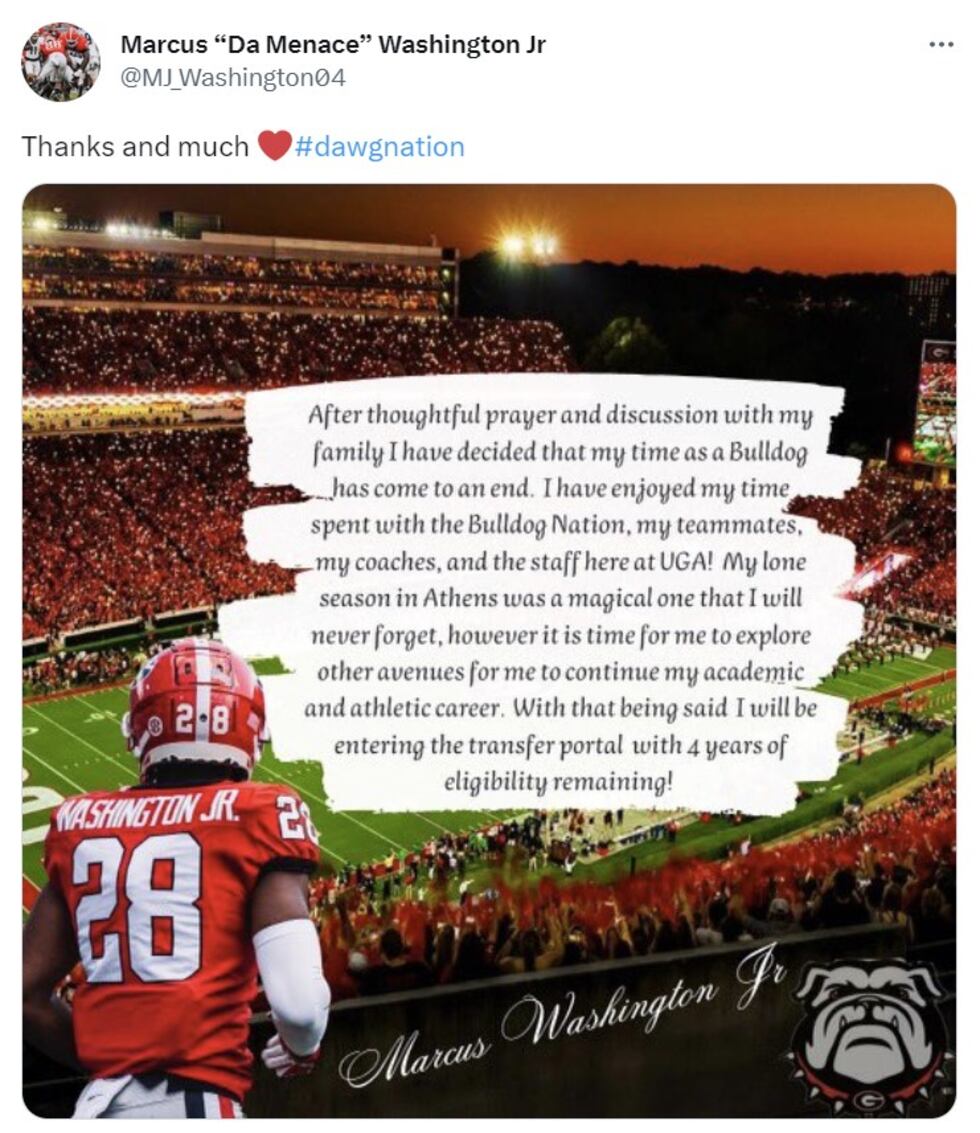Screen dimensions: 980x1133
Task: Click the profile avatar picture
Action: [x=60, y=61]
